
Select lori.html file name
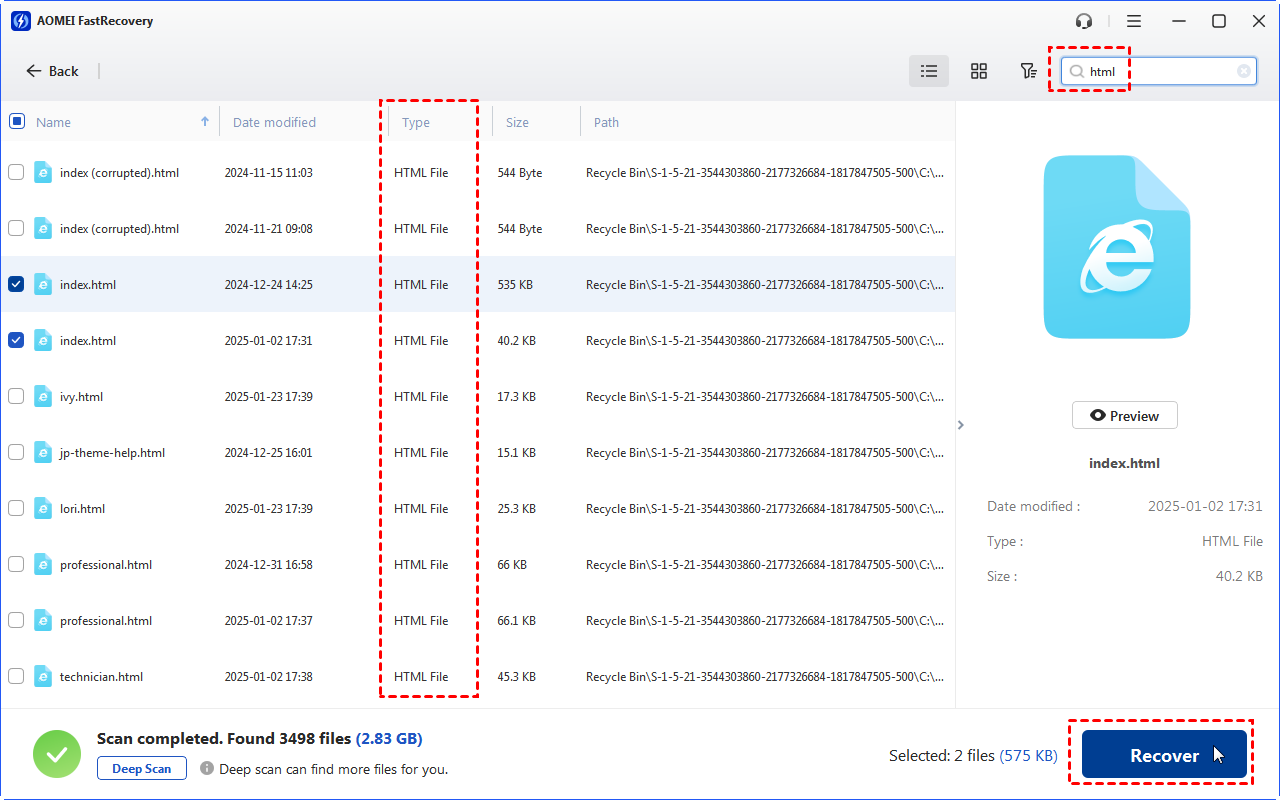click(82, 509)
